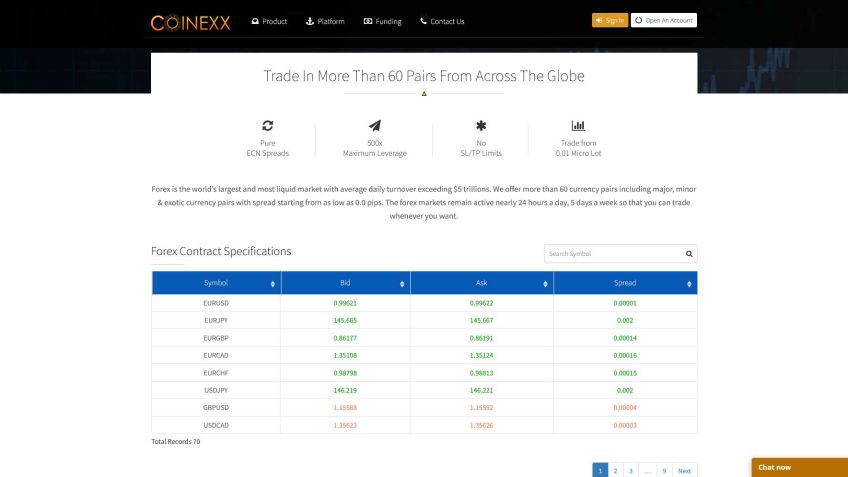Jump to page 9 of records

click(664, 470)
